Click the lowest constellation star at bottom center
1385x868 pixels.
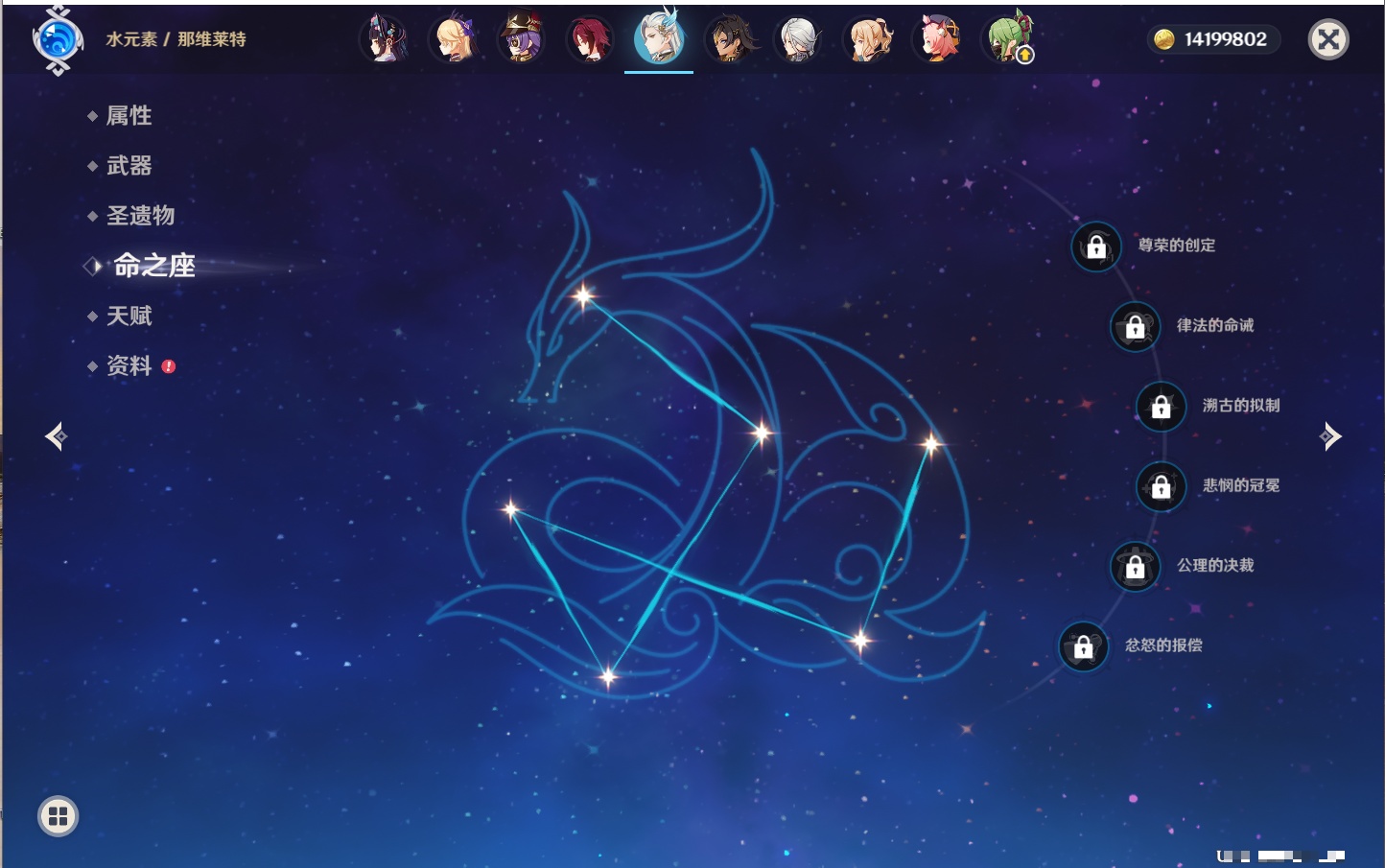tap(607, 677)
